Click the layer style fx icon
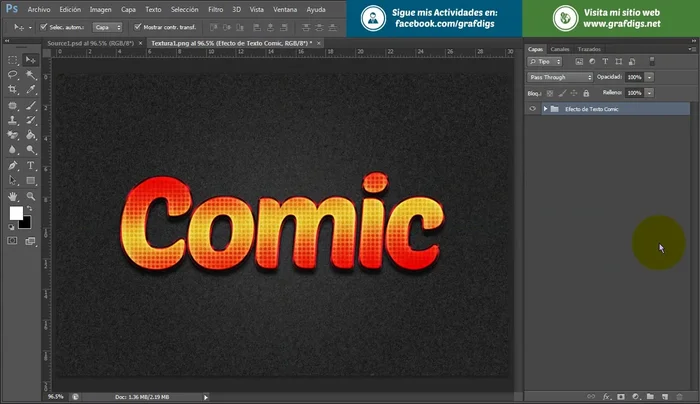 tap(606, 397)
